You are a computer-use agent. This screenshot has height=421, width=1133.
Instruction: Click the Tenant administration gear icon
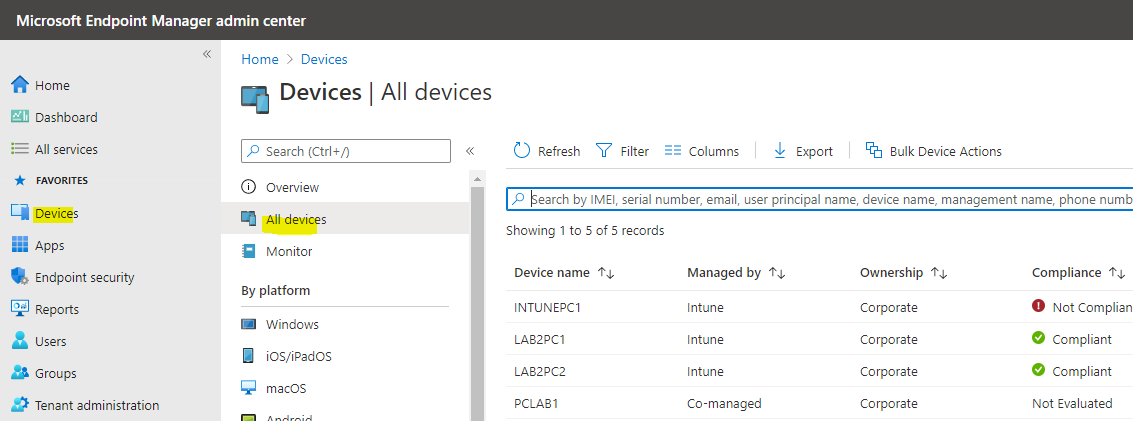[20, 404]
